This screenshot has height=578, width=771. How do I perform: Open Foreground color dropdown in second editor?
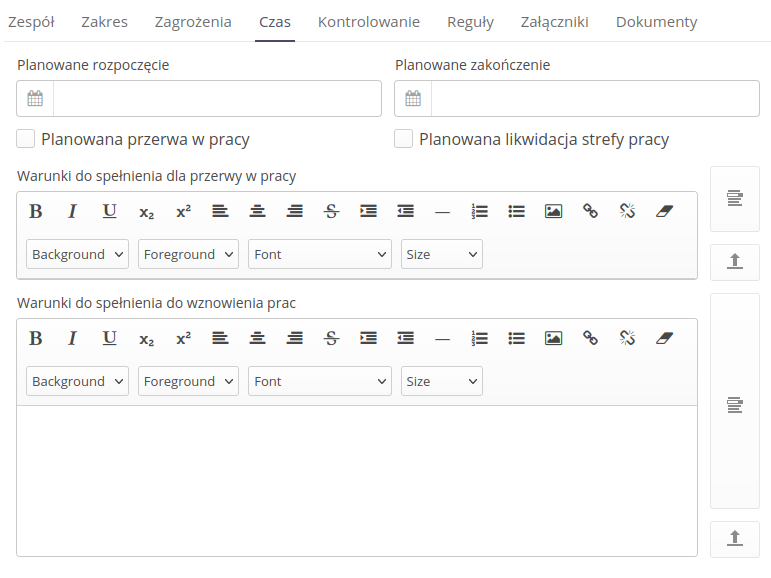pyautogui.click(x=189, y=381)
